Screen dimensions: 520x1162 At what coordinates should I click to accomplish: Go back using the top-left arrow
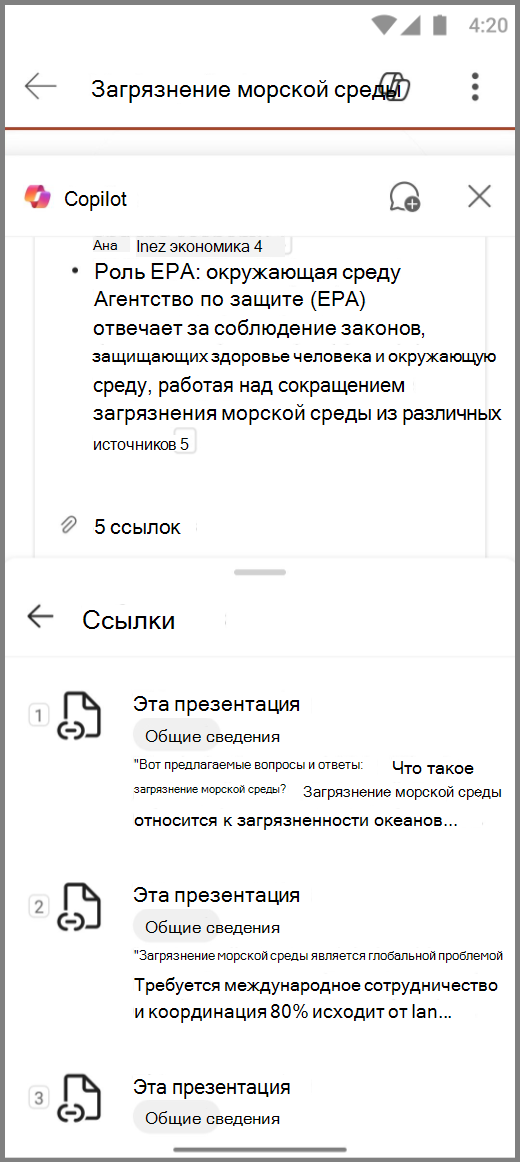coord(41,87)
